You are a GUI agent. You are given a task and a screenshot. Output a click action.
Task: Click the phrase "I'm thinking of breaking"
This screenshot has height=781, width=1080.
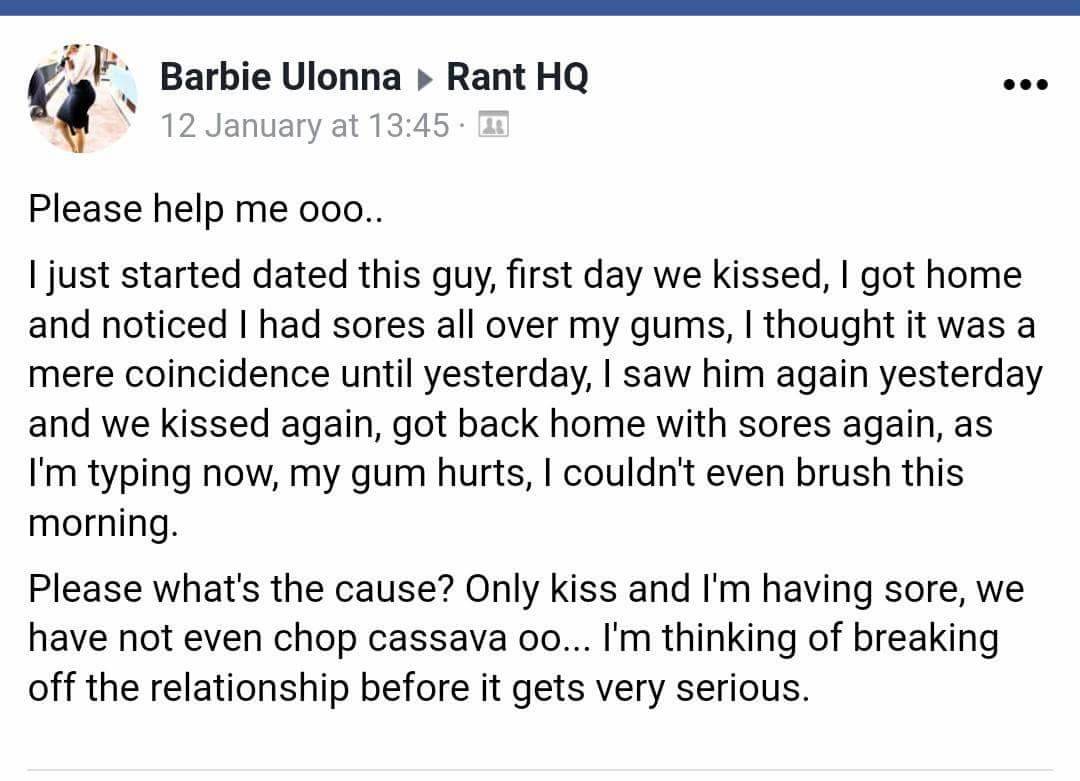coord(800,638)
